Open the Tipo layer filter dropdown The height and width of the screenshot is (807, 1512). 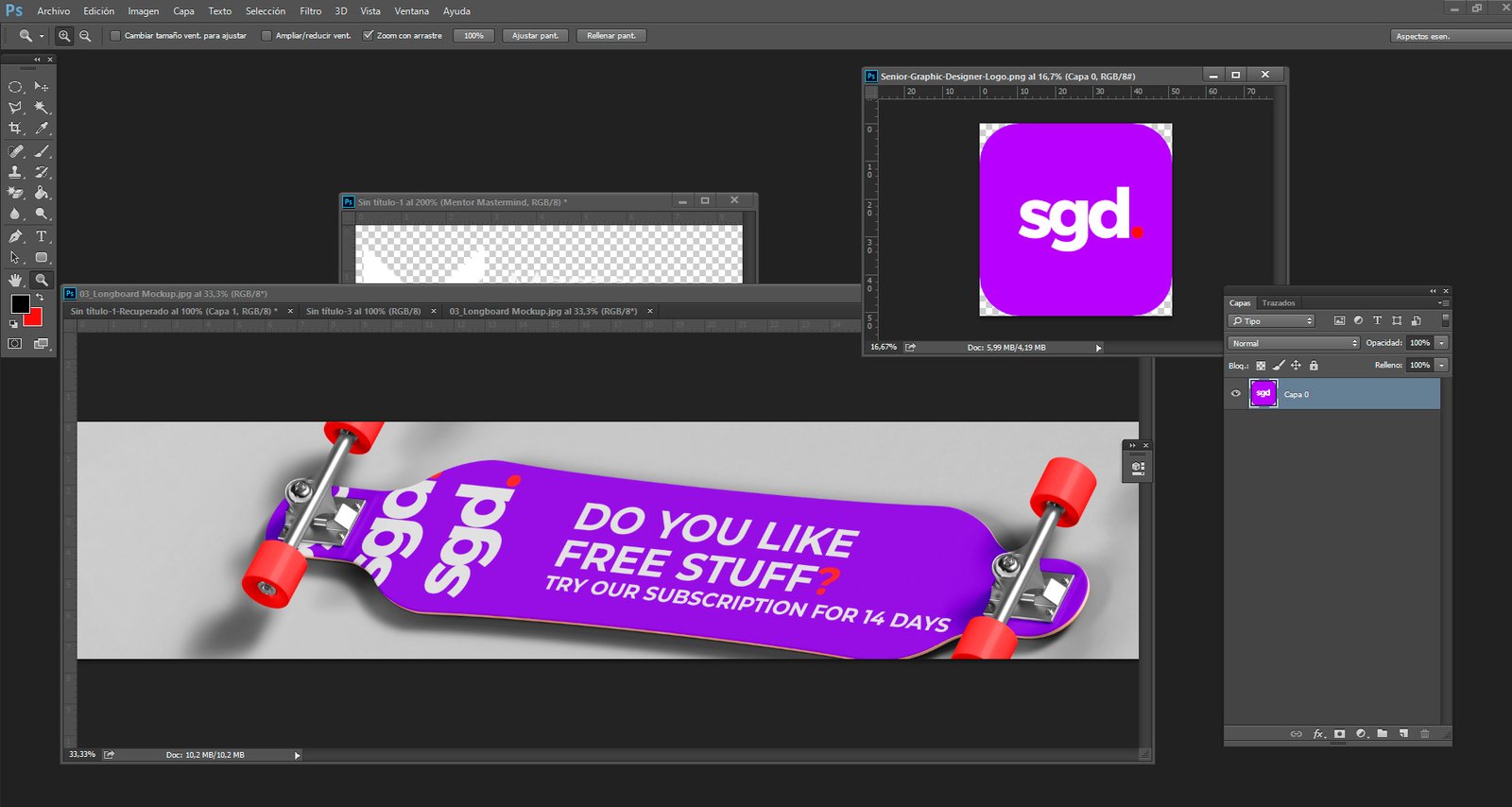1271,321
